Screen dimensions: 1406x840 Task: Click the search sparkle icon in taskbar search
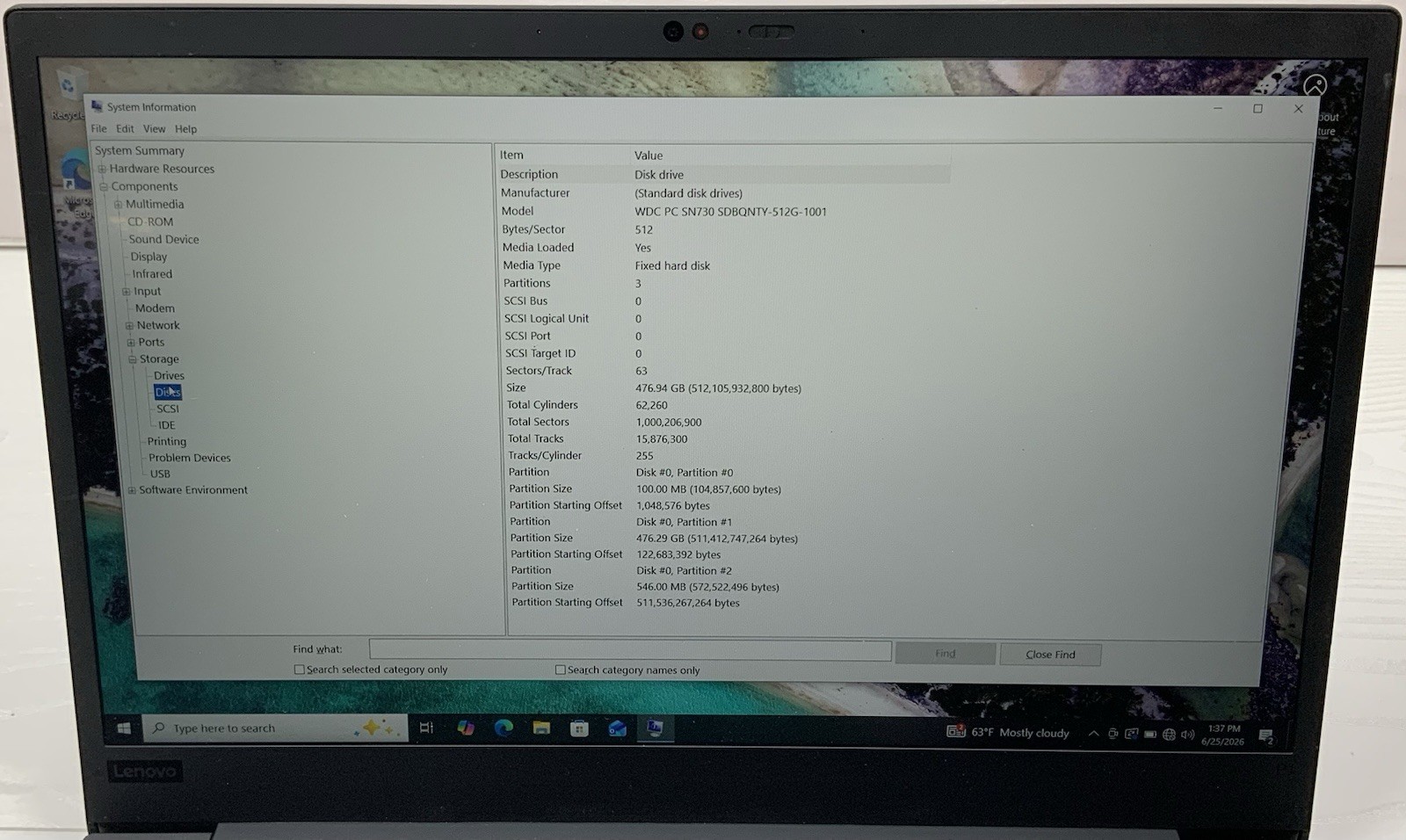click(x=378, y=728)
